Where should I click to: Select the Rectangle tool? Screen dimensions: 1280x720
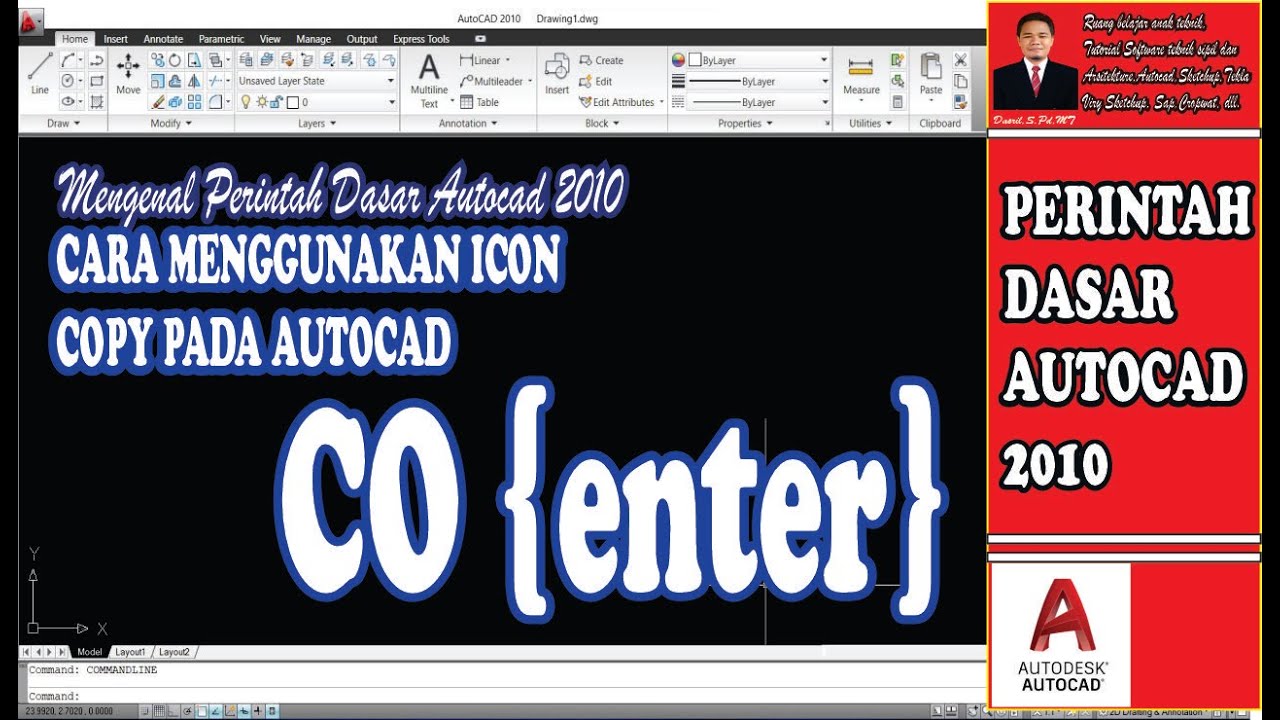tap(97, 81)
